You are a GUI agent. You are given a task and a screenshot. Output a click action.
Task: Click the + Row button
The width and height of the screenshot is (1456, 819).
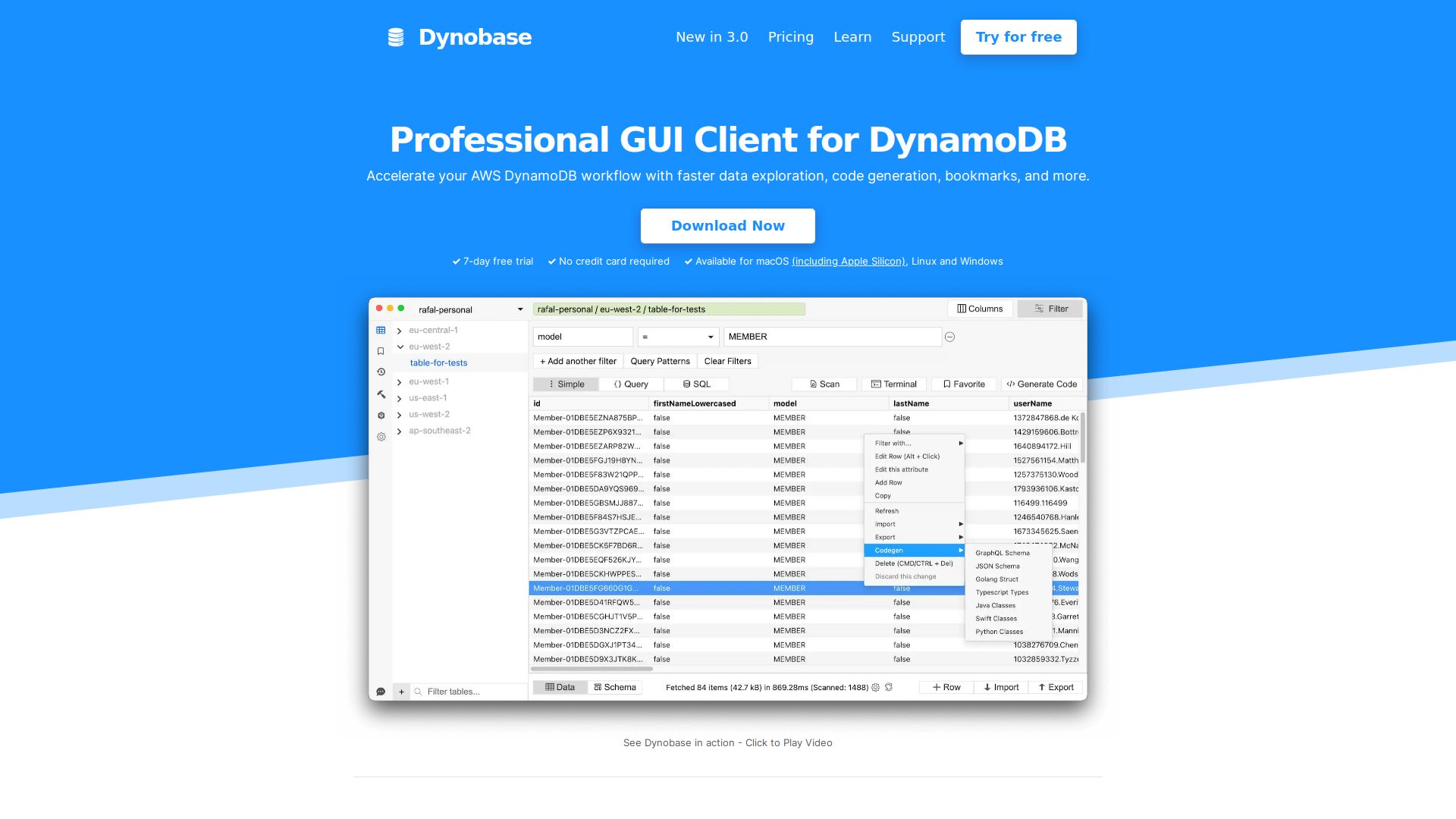pos(946,688)
